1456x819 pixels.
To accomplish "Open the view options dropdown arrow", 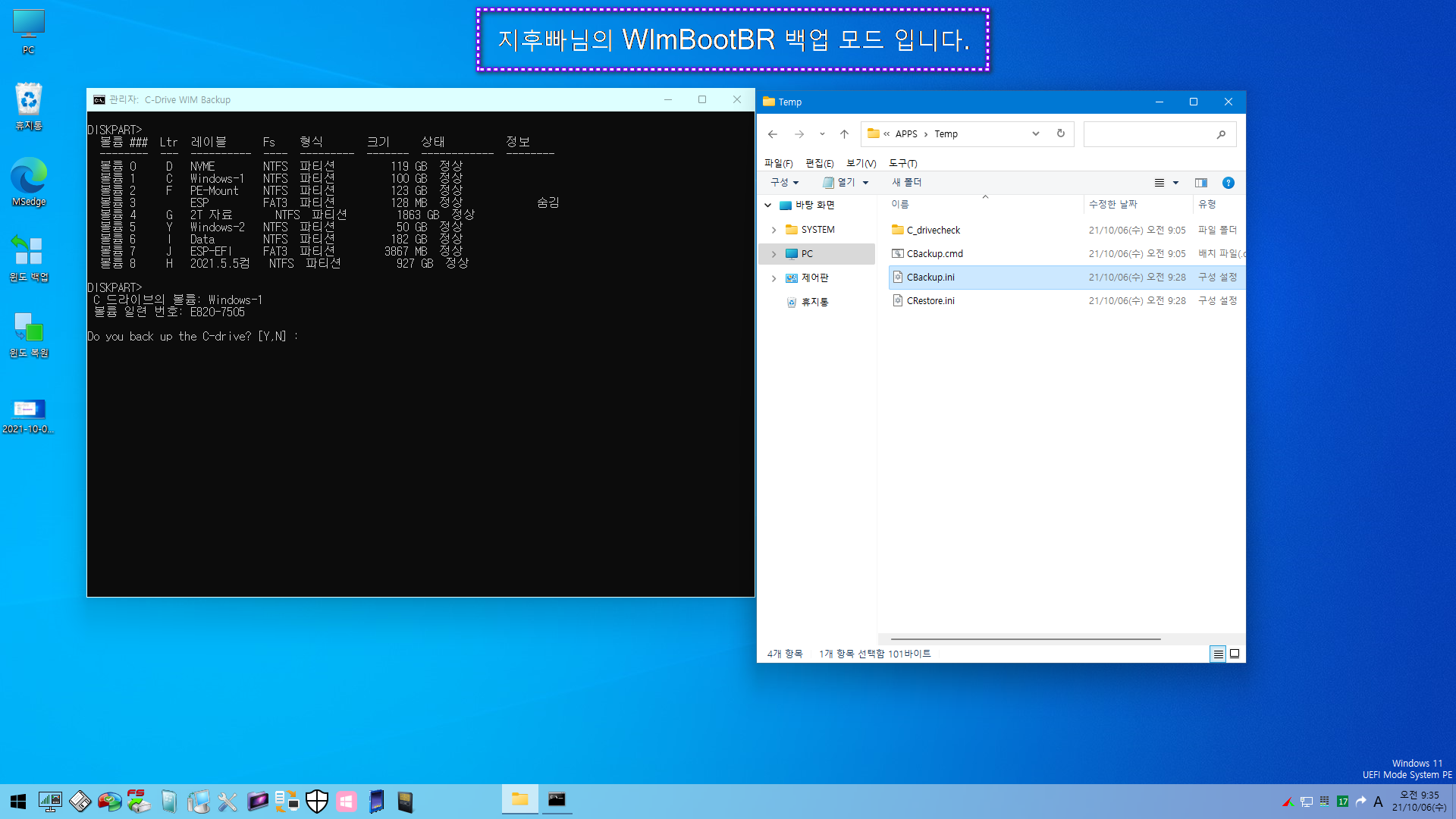I will pos(1176,183).
